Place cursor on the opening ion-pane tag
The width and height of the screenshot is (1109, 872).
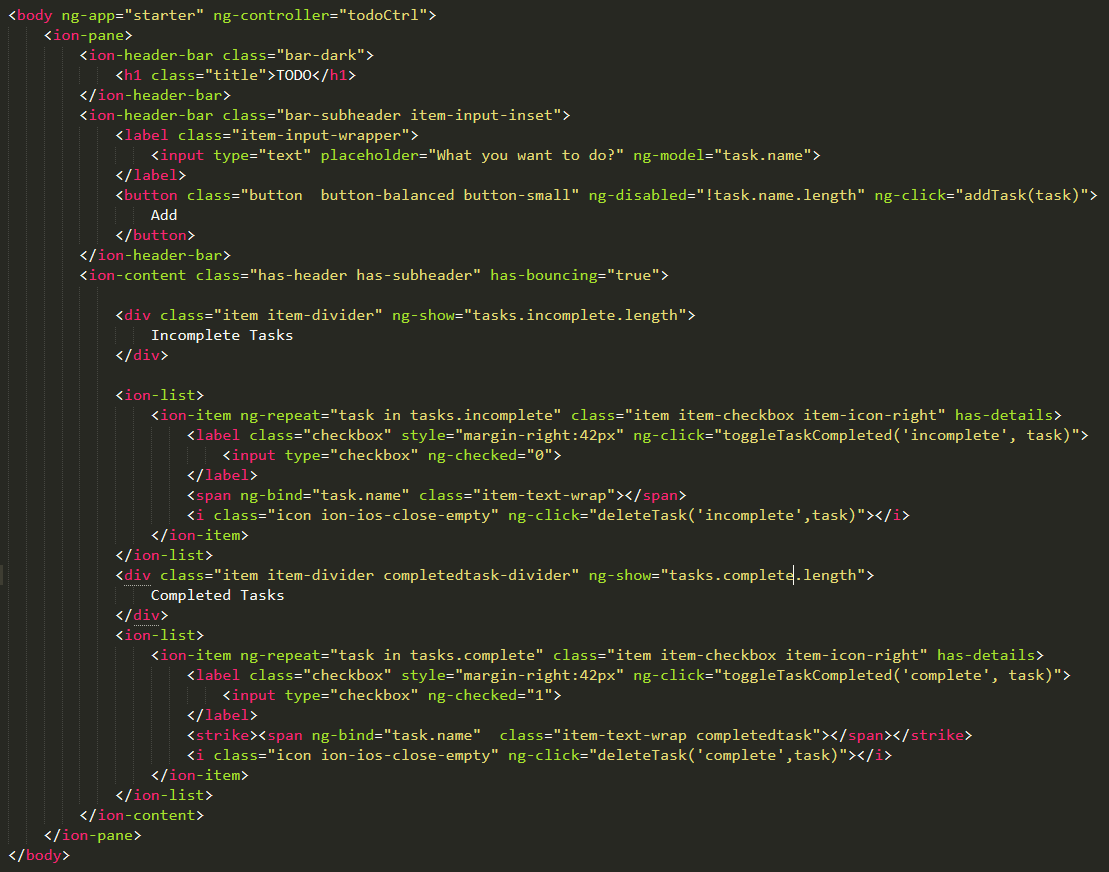coord(88,35)
